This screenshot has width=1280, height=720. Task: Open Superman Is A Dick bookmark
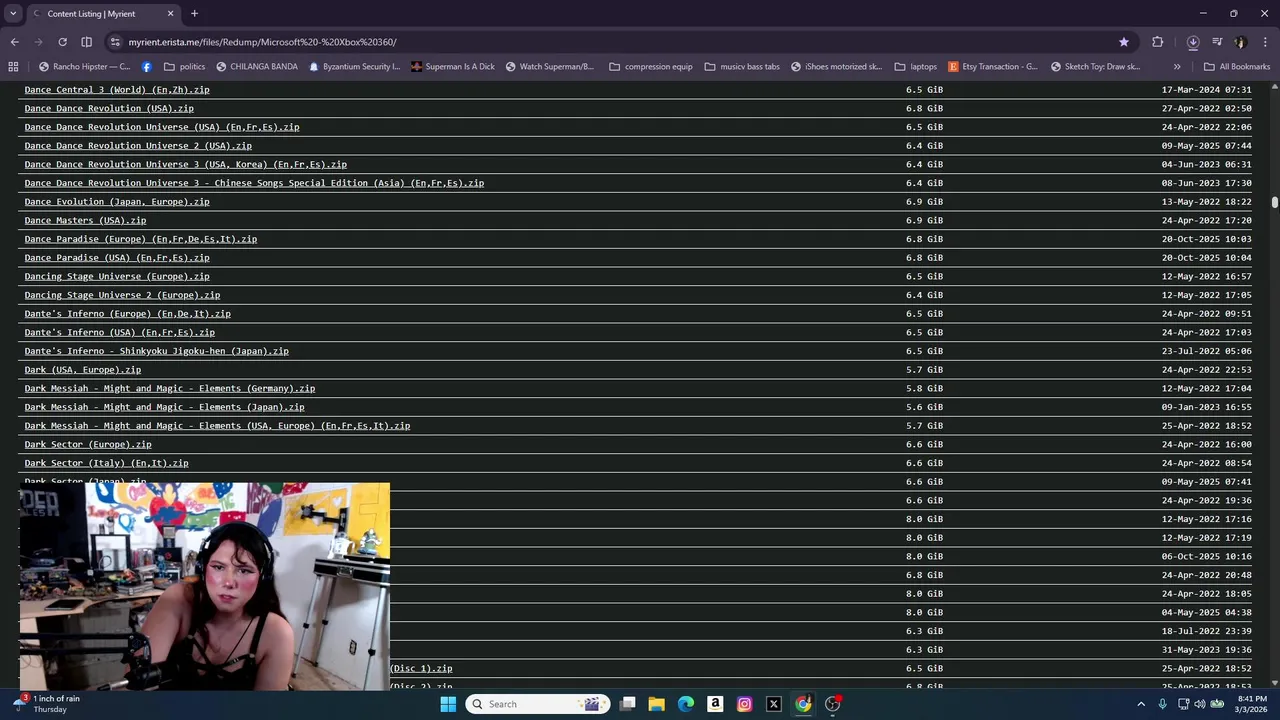coord(454,67)
